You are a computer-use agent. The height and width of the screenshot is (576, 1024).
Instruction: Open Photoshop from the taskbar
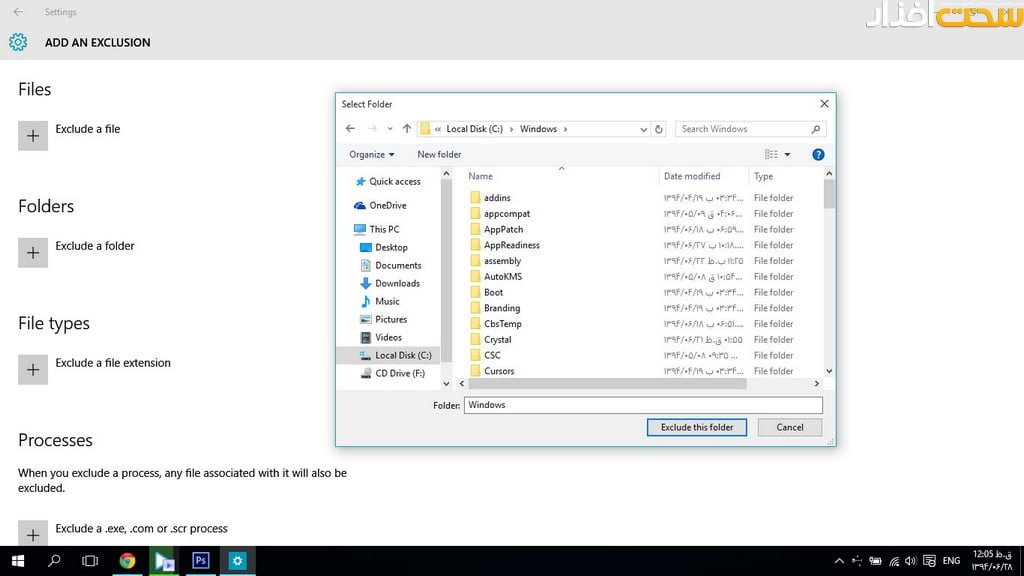point(201,561)
